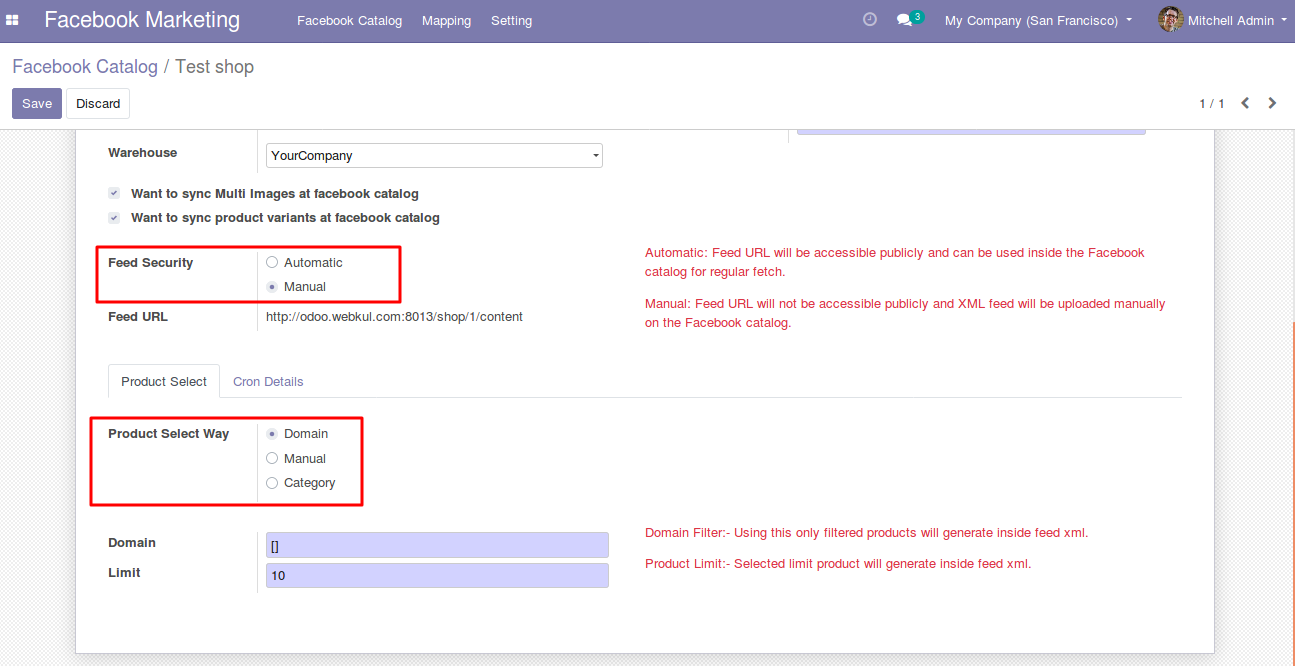The width and height of the screenshot is (1295, 666).
Task: Click the Limit field label
Action: (x=124, y=572)
